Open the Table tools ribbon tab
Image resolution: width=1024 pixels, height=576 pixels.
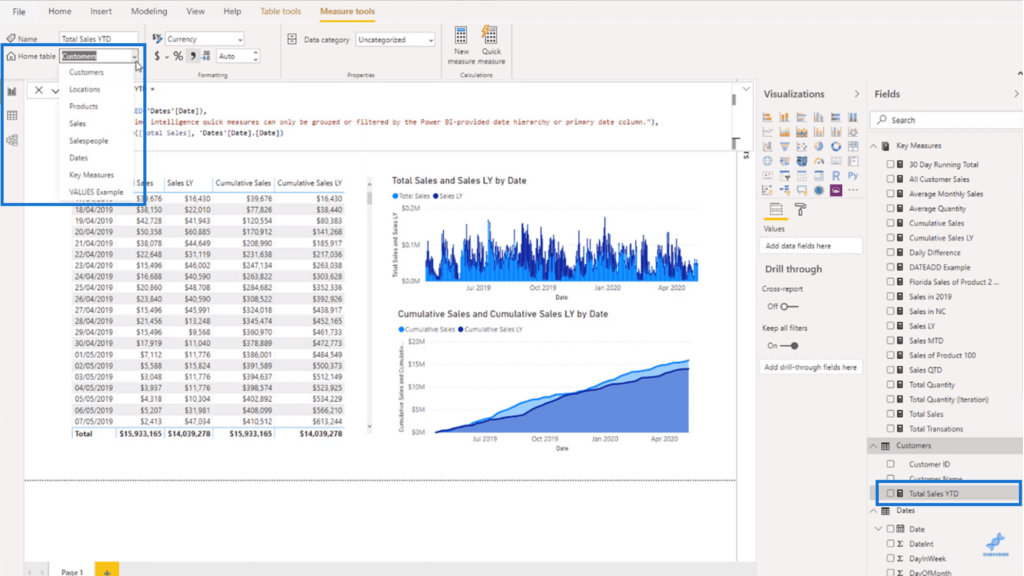(281, 11)
